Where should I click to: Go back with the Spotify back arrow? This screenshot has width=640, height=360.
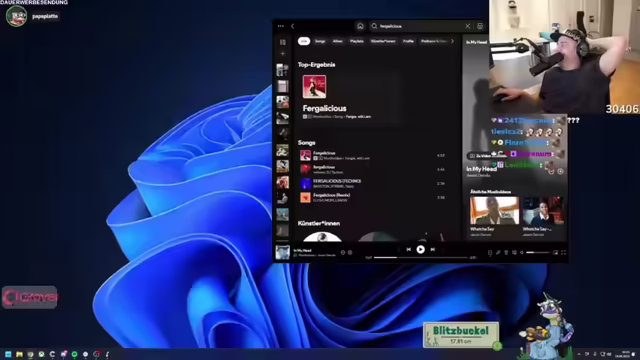(x=293, y=26)
